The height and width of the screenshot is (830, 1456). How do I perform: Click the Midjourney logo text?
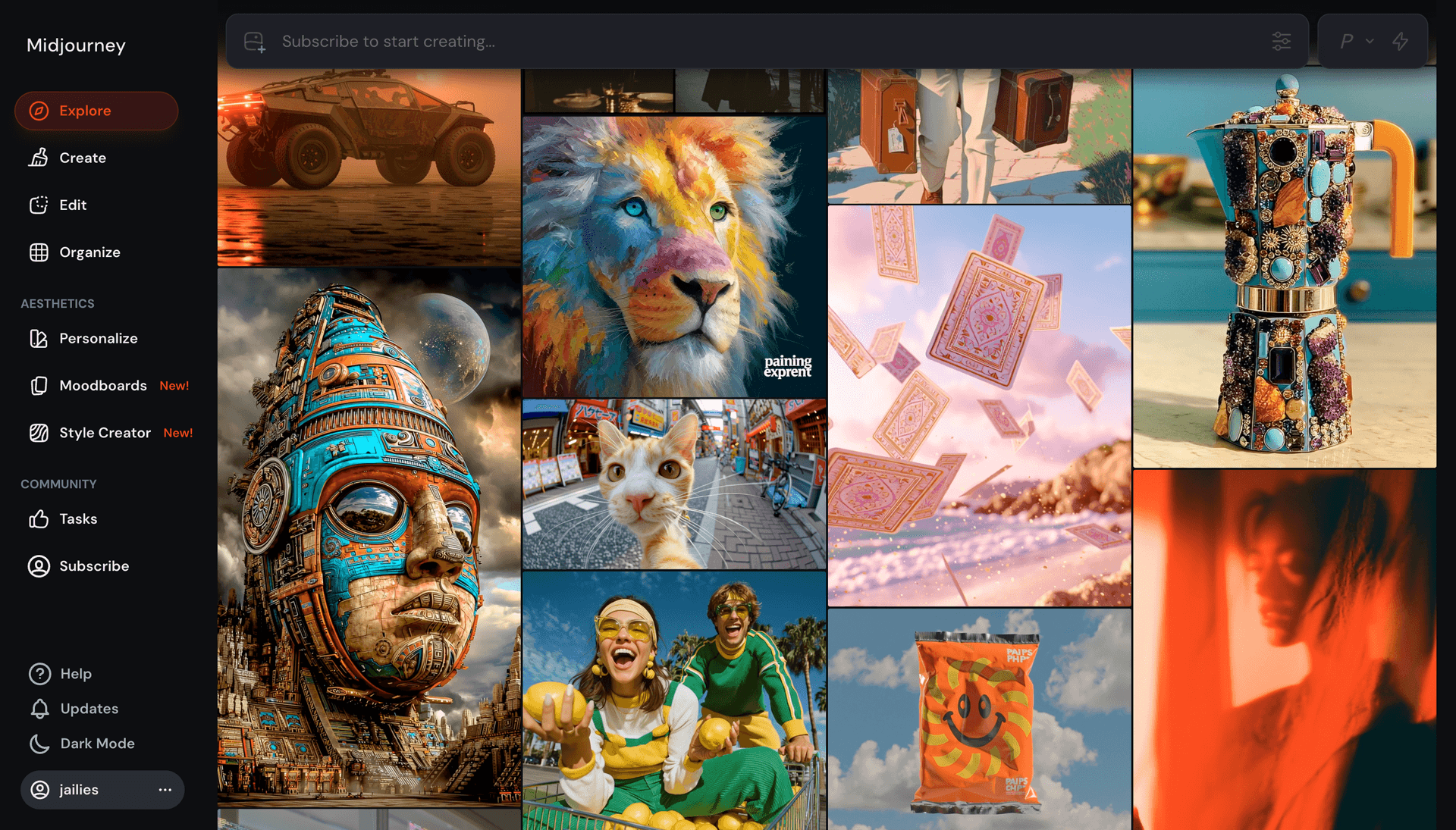(x=75, y=45)
